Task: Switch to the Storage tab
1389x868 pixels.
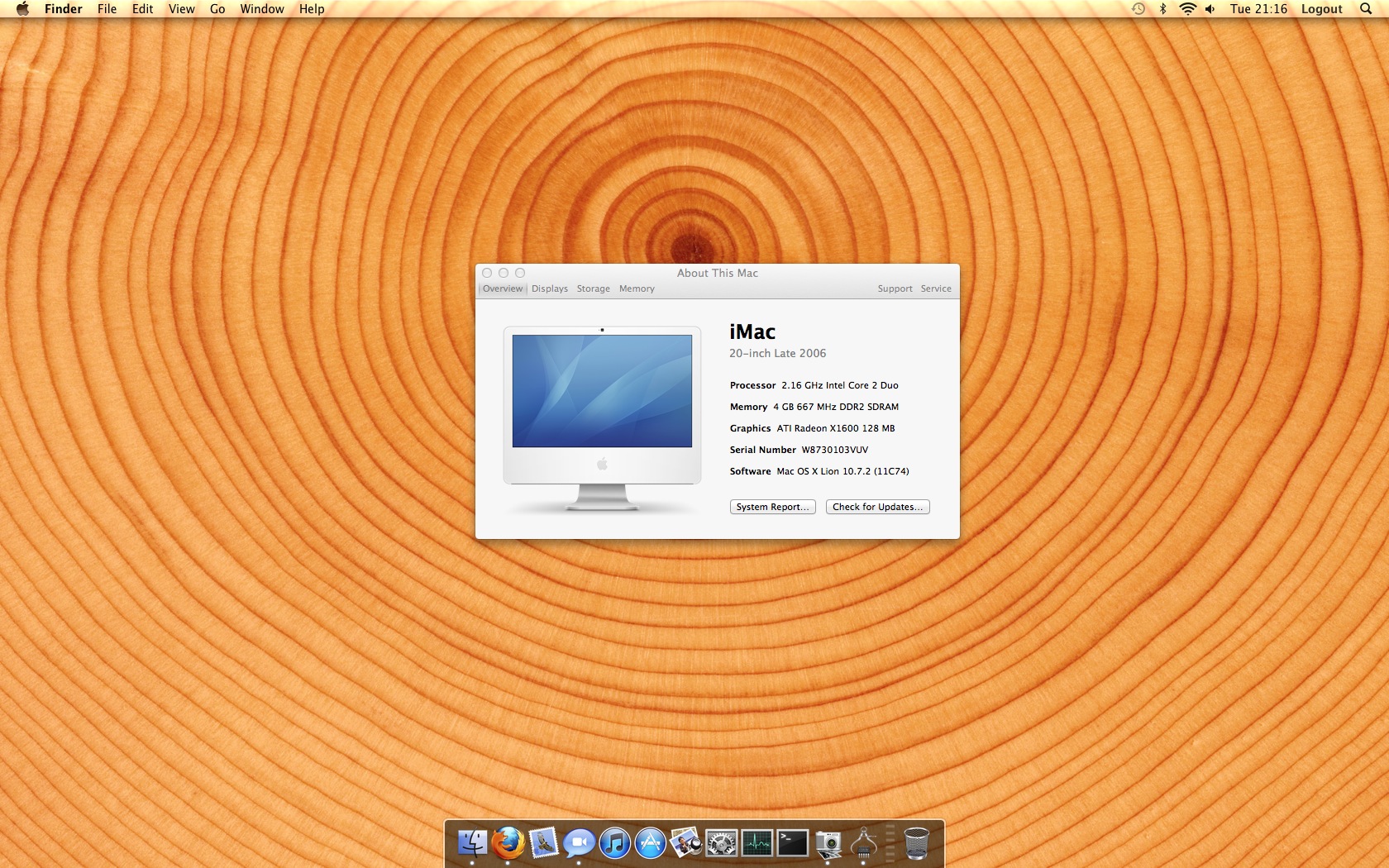Action: pyautogui.click(x=593, y=289)
